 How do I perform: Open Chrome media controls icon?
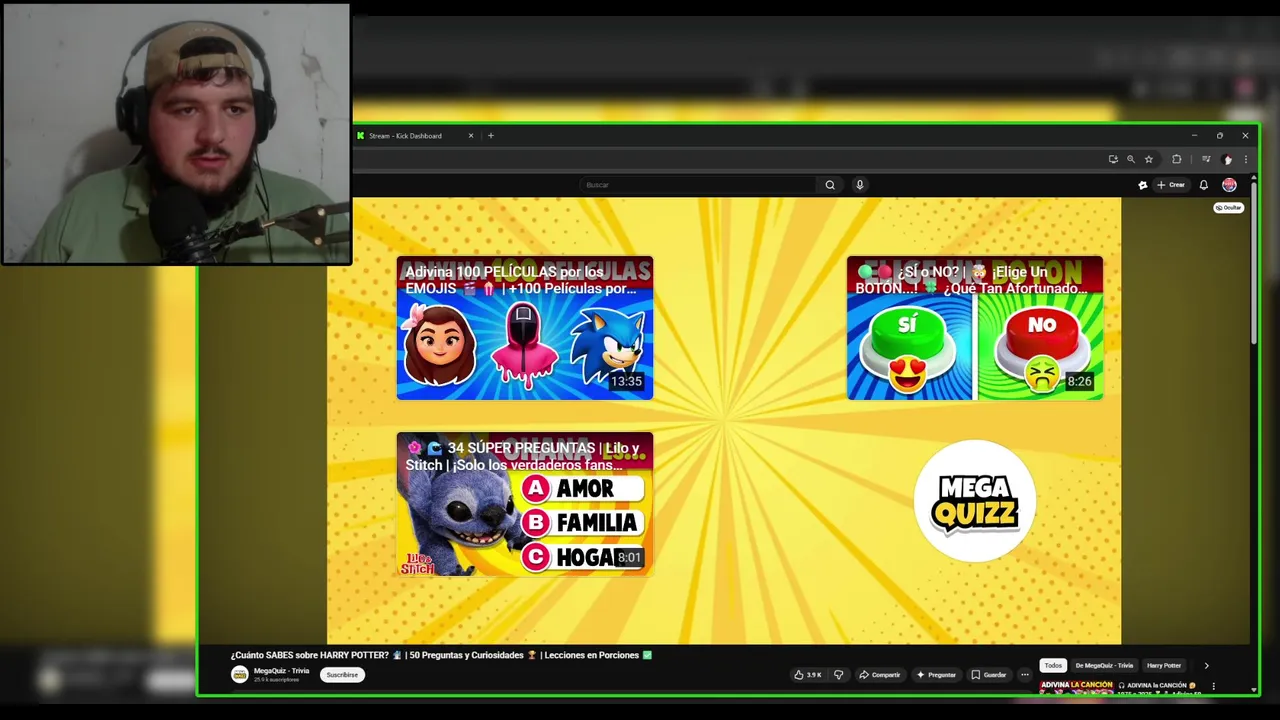pyautogui.click(x=1206, y=159)
